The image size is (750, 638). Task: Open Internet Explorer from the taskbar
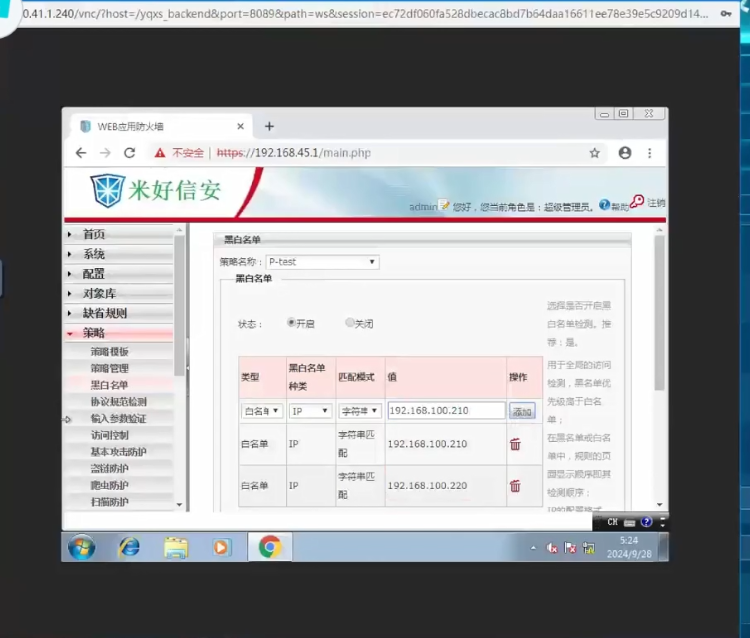coord(129,547)
